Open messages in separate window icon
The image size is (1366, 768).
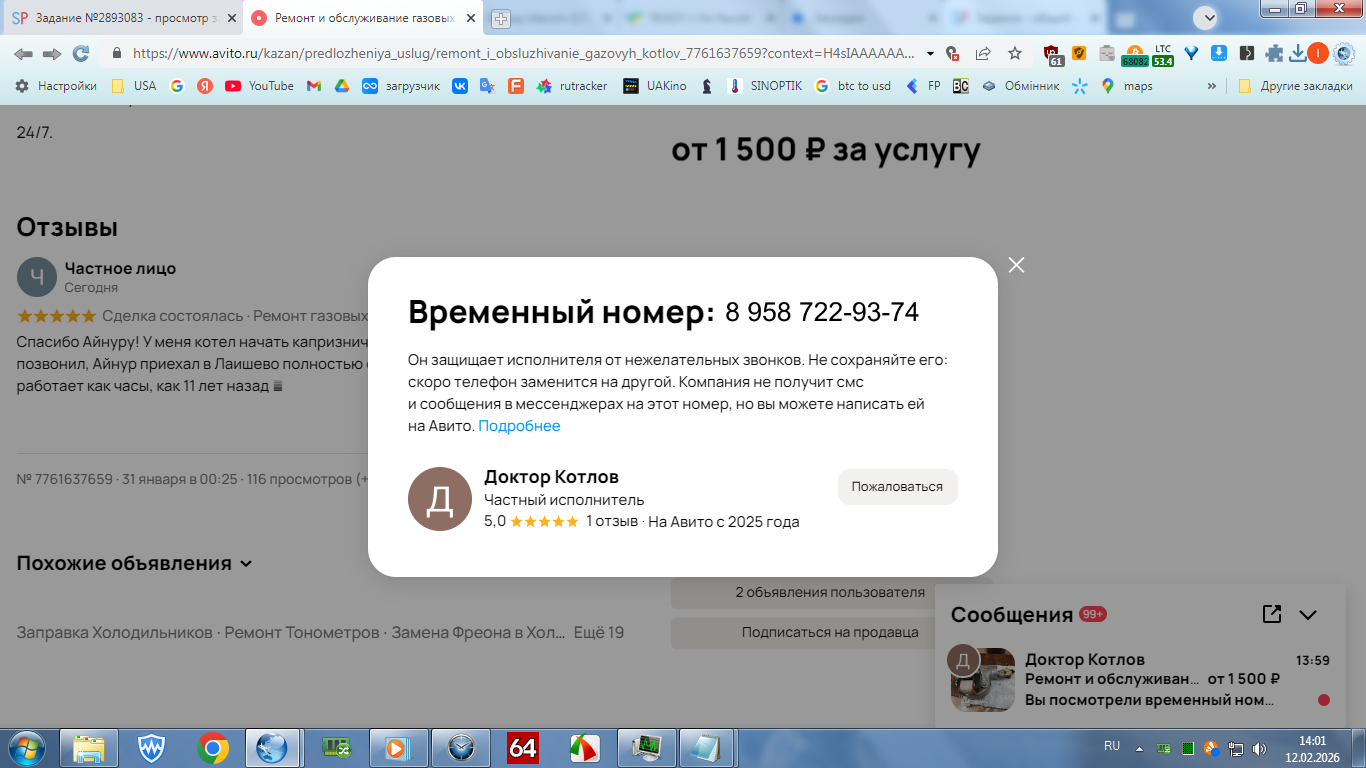1272,614
